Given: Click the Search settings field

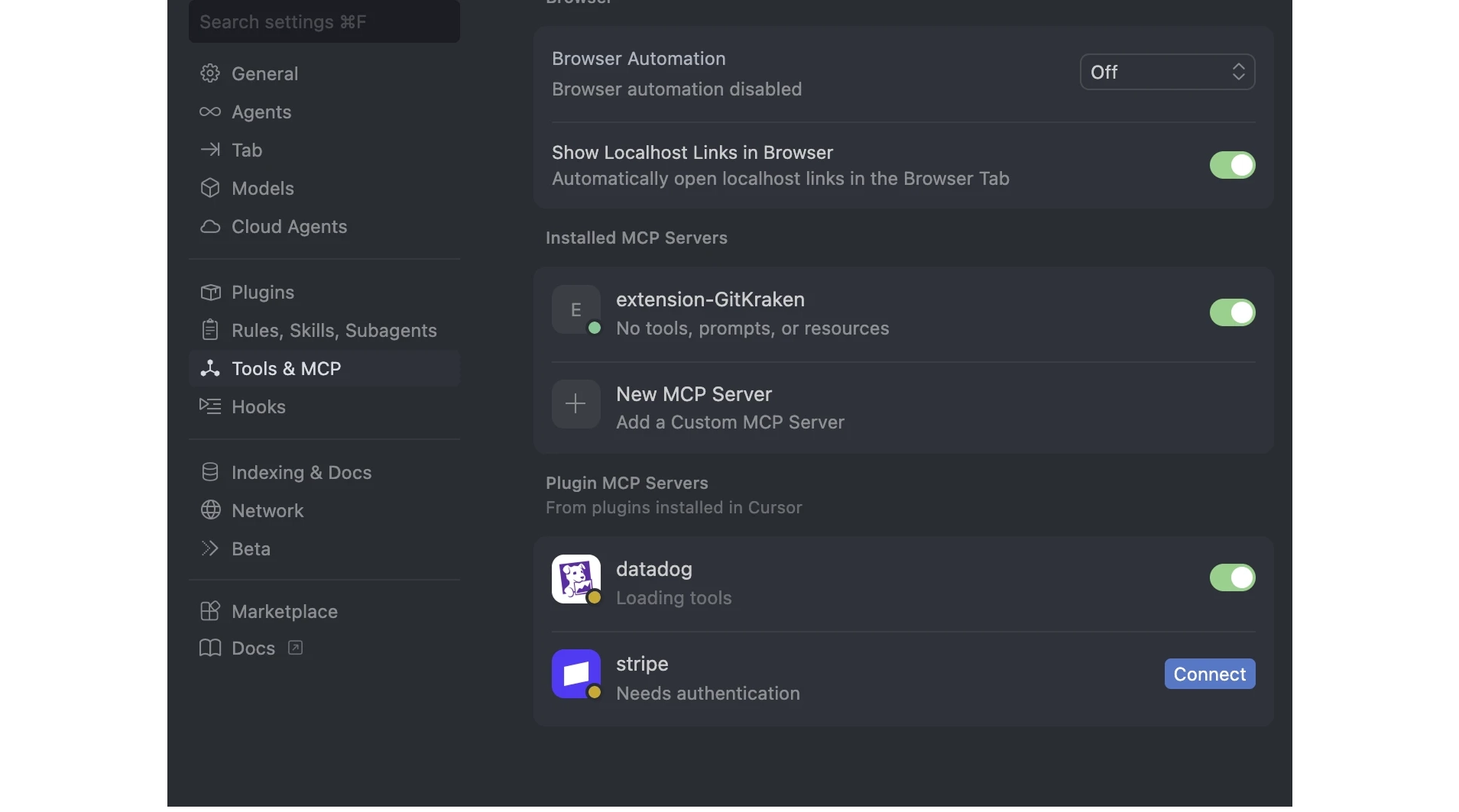Looking at the screenshot, I should click(323, 21).
